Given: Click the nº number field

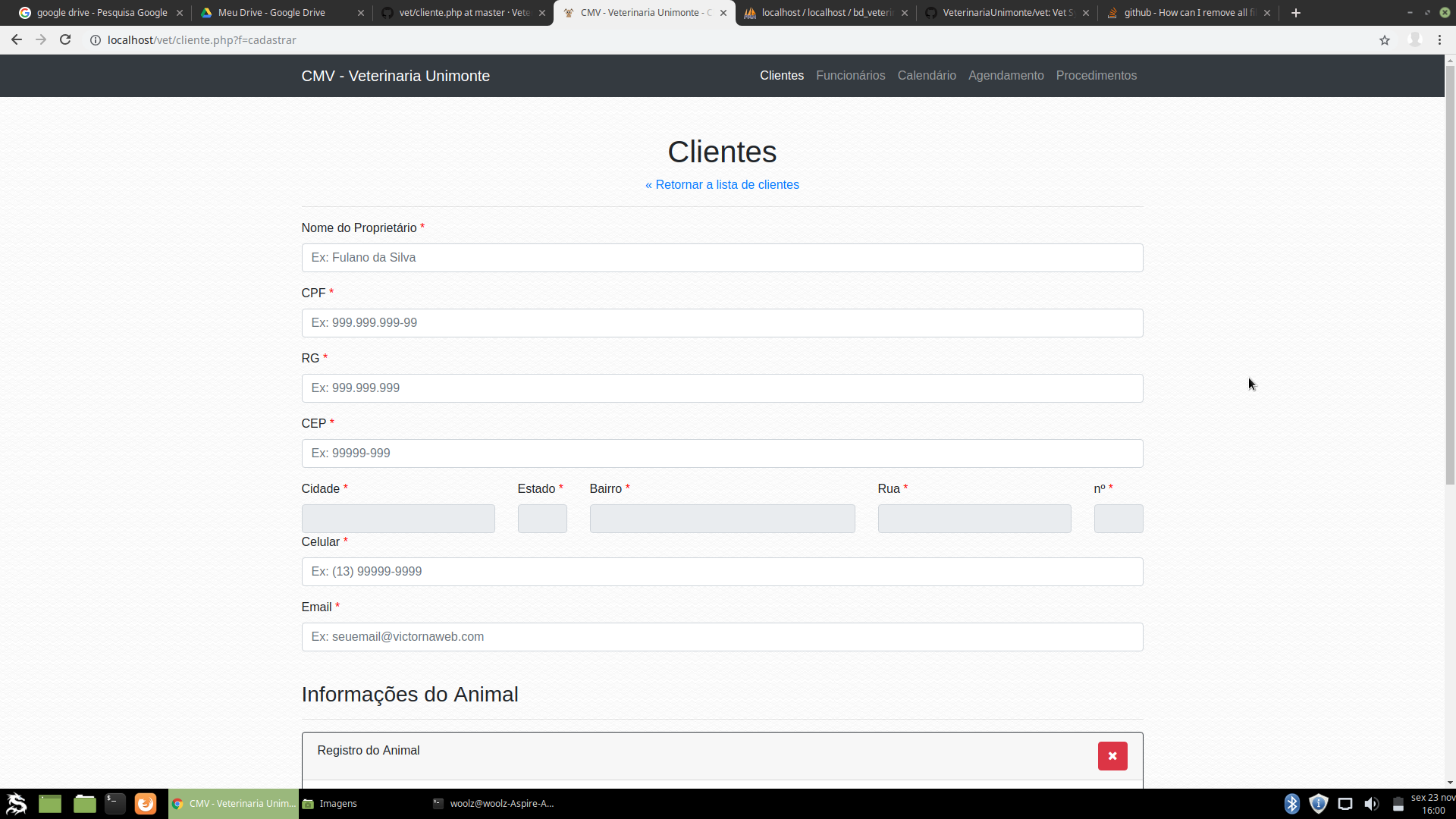Looking at the screenshot, I should point(1119,519).
